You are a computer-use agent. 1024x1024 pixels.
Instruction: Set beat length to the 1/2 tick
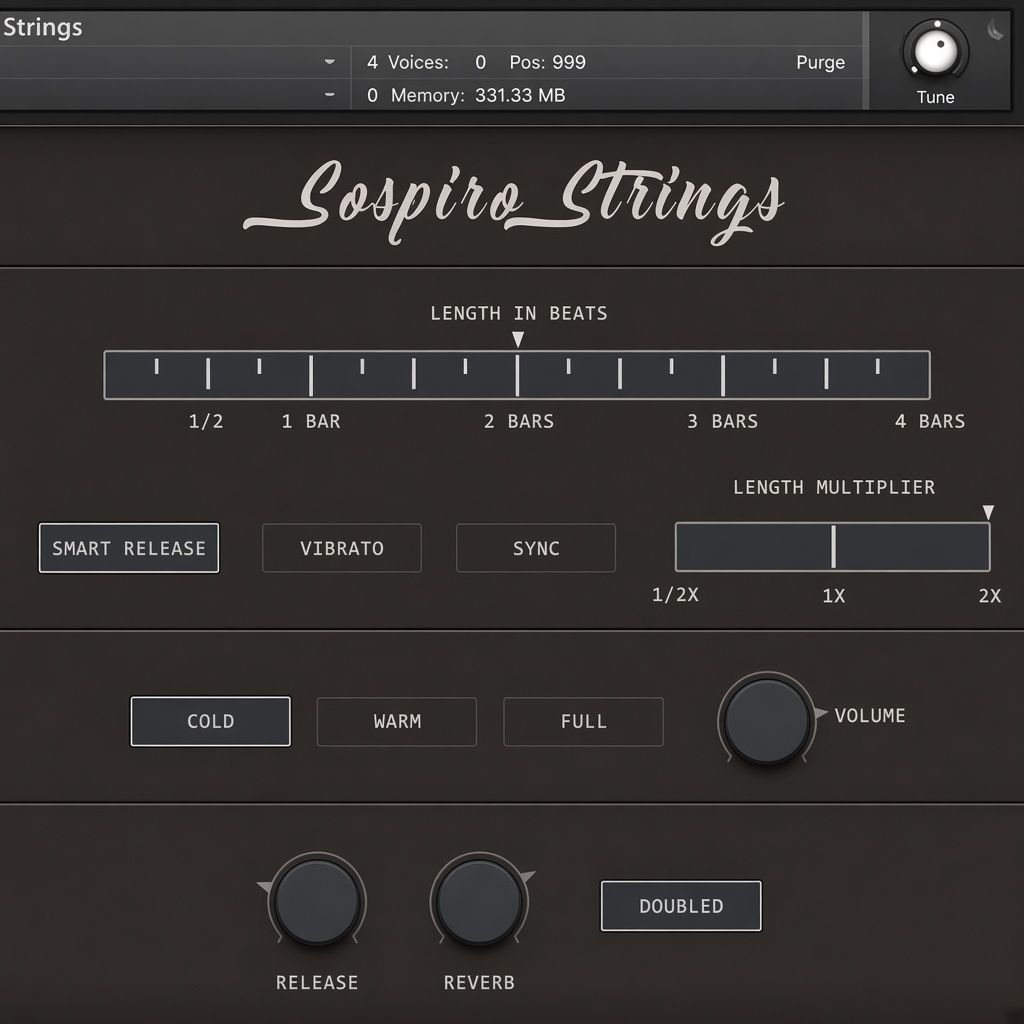pyautogui.click(x=208, y=373)
